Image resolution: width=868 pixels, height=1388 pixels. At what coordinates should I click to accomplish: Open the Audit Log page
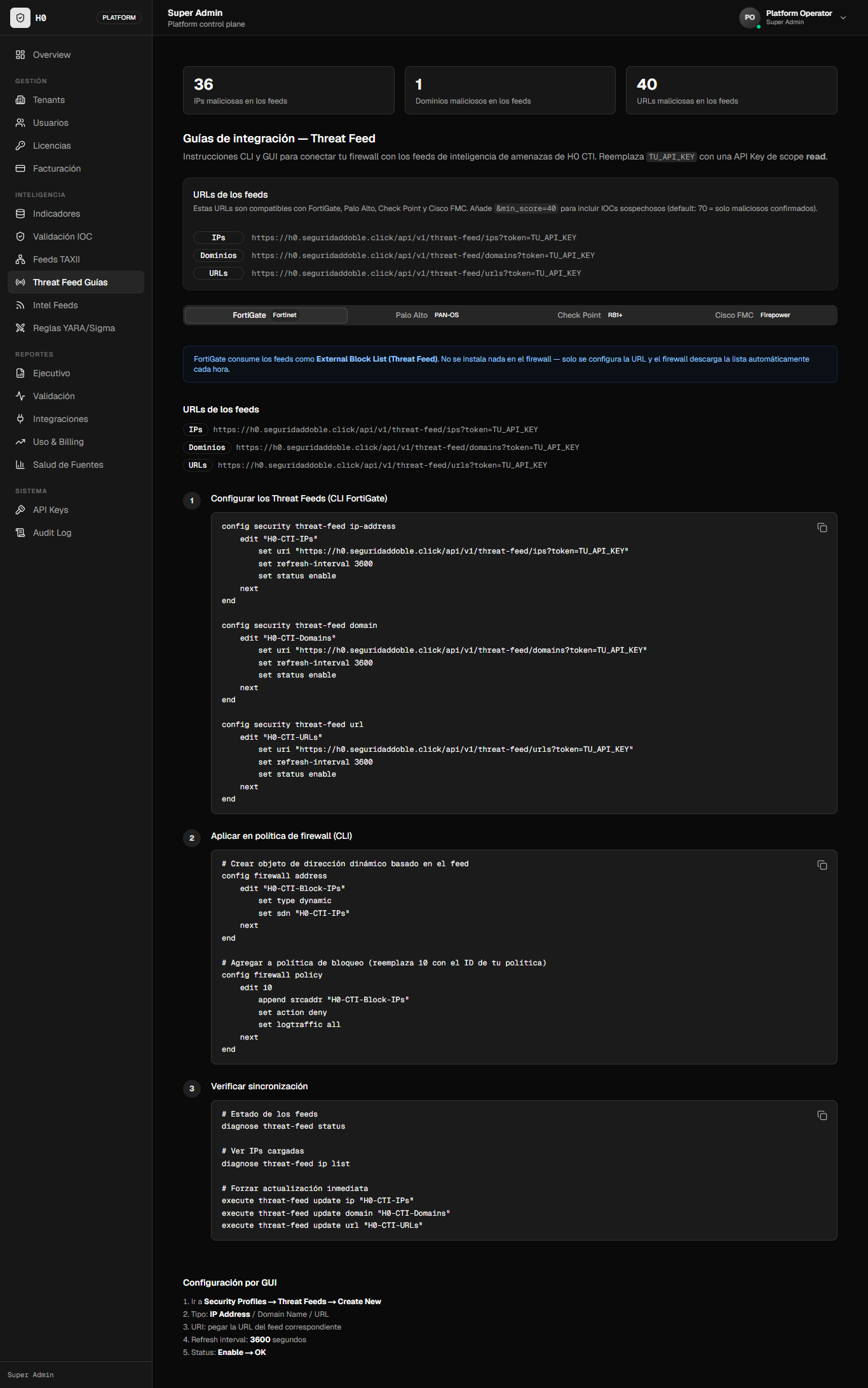[x=76, y=533]
